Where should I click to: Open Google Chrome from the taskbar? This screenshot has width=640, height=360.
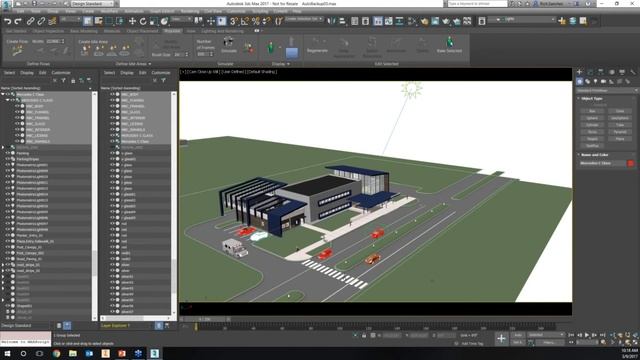click(x=56, y=353)
